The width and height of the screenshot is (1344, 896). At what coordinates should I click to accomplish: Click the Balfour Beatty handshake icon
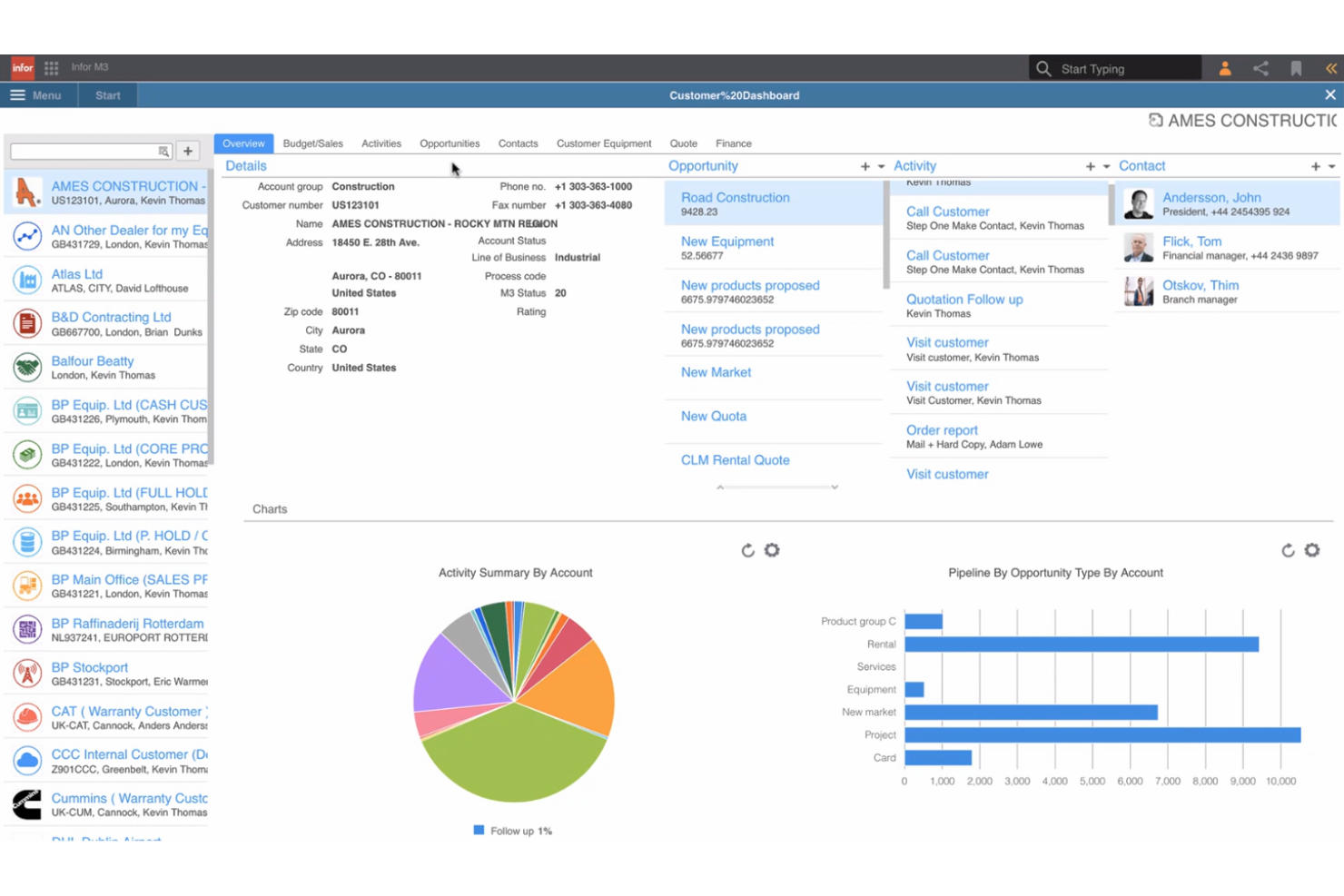[x=28, y=367]
